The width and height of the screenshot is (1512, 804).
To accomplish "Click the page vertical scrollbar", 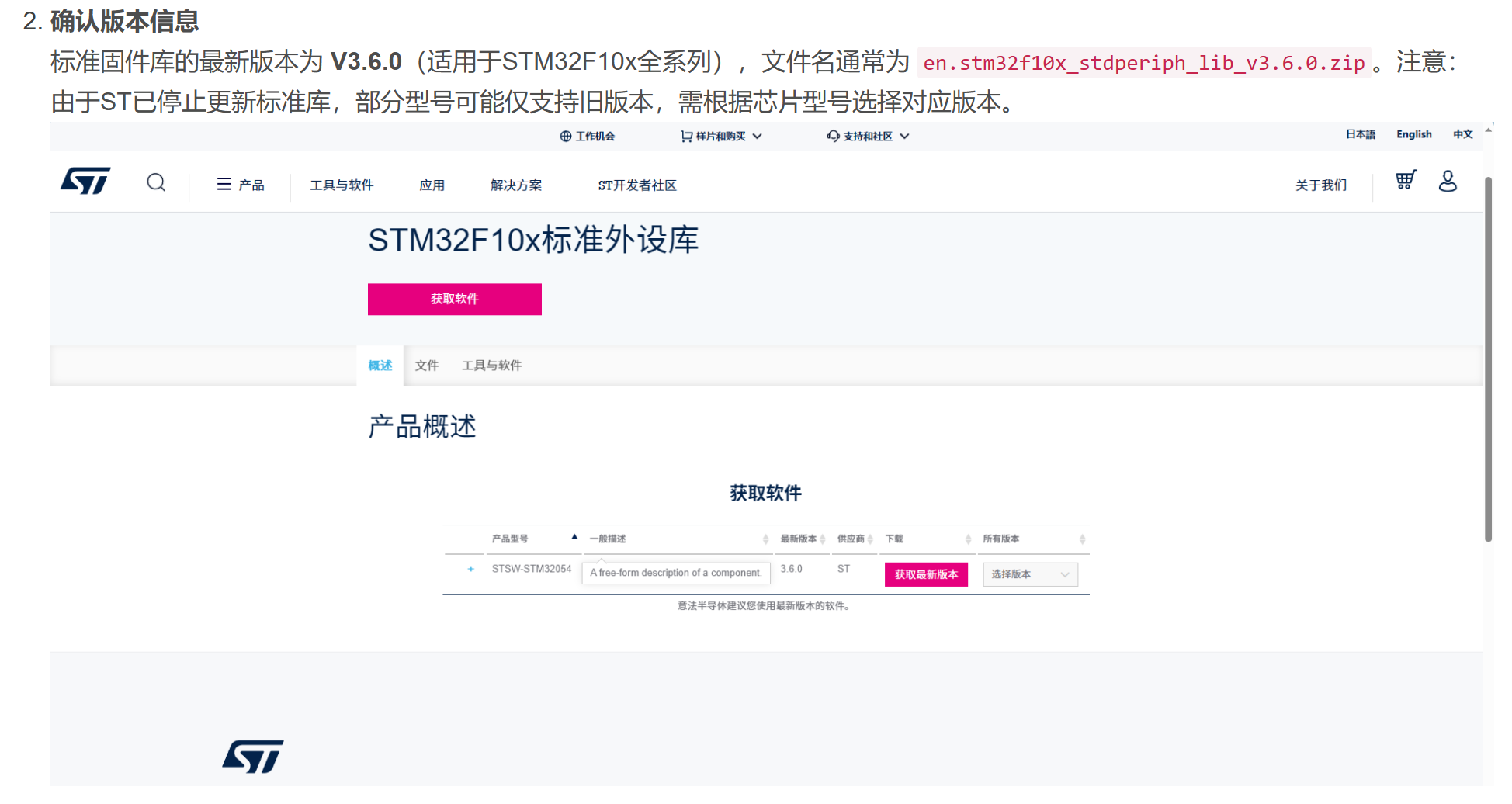I will (1488, 359).
